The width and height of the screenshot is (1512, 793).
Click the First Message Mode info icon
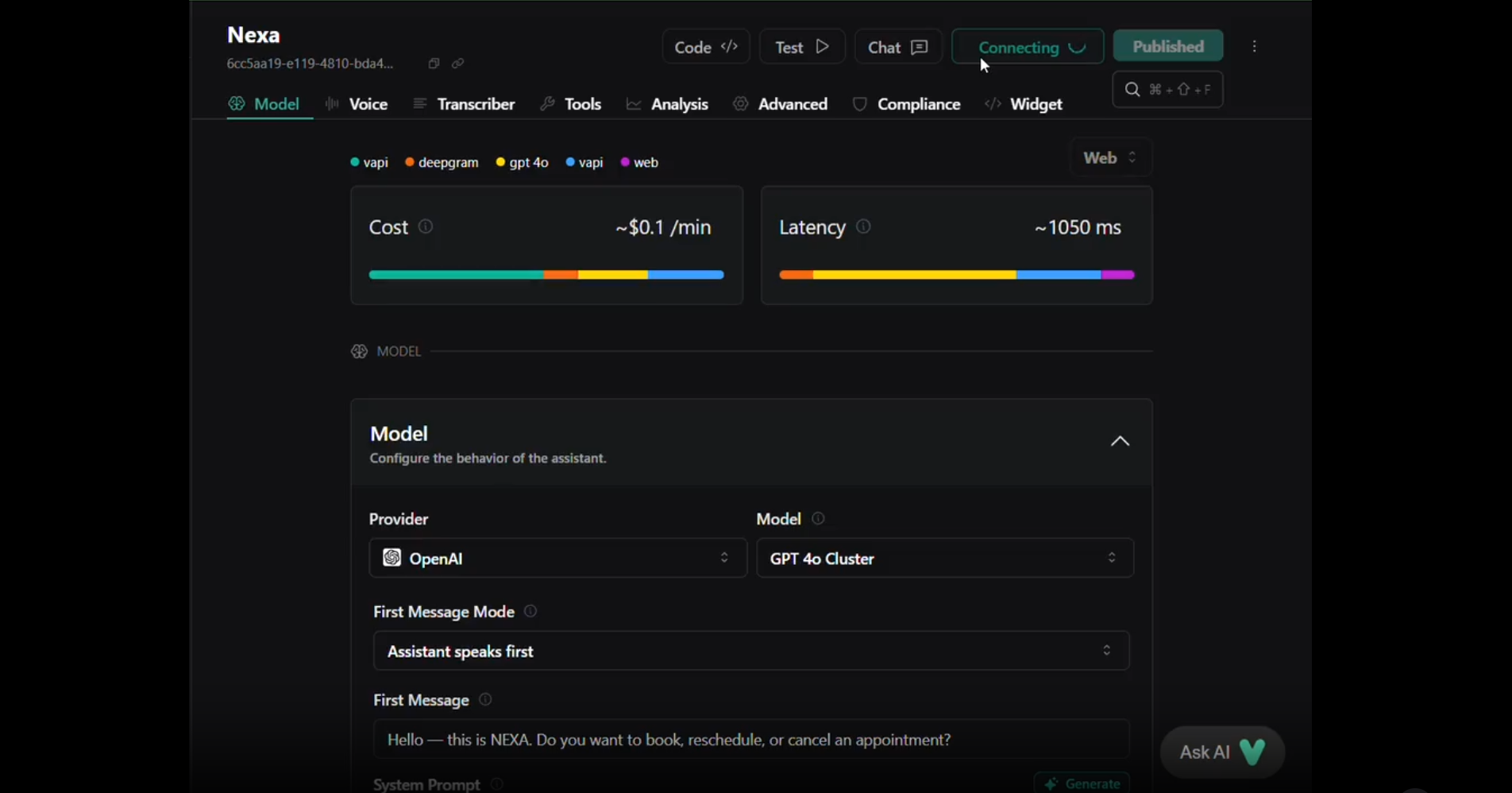pyautogui.click(x=530, y=612)
